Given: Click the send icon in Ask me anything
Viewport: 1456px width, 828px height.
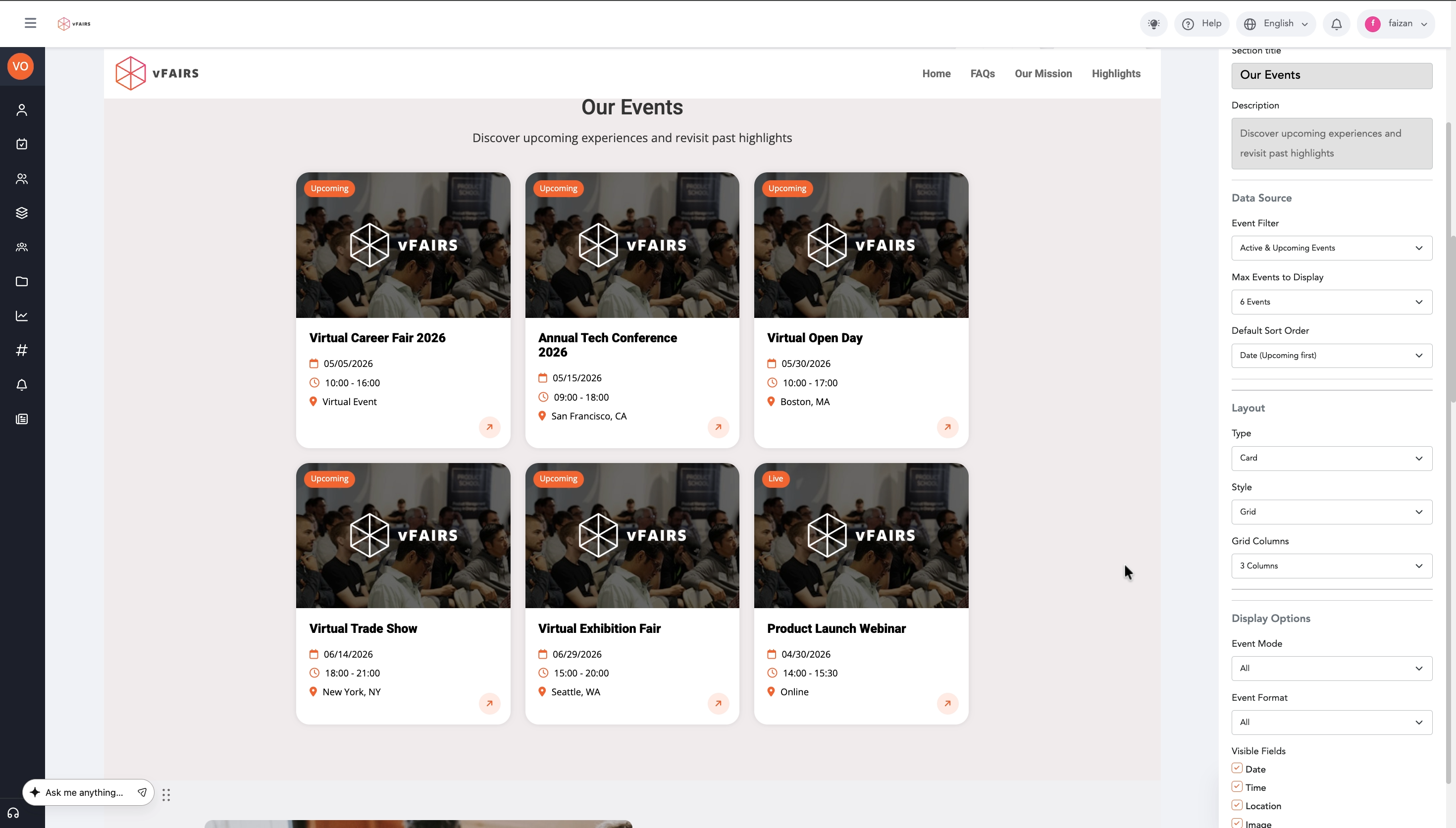Looking at the screenshot, I should click(142, 792).
